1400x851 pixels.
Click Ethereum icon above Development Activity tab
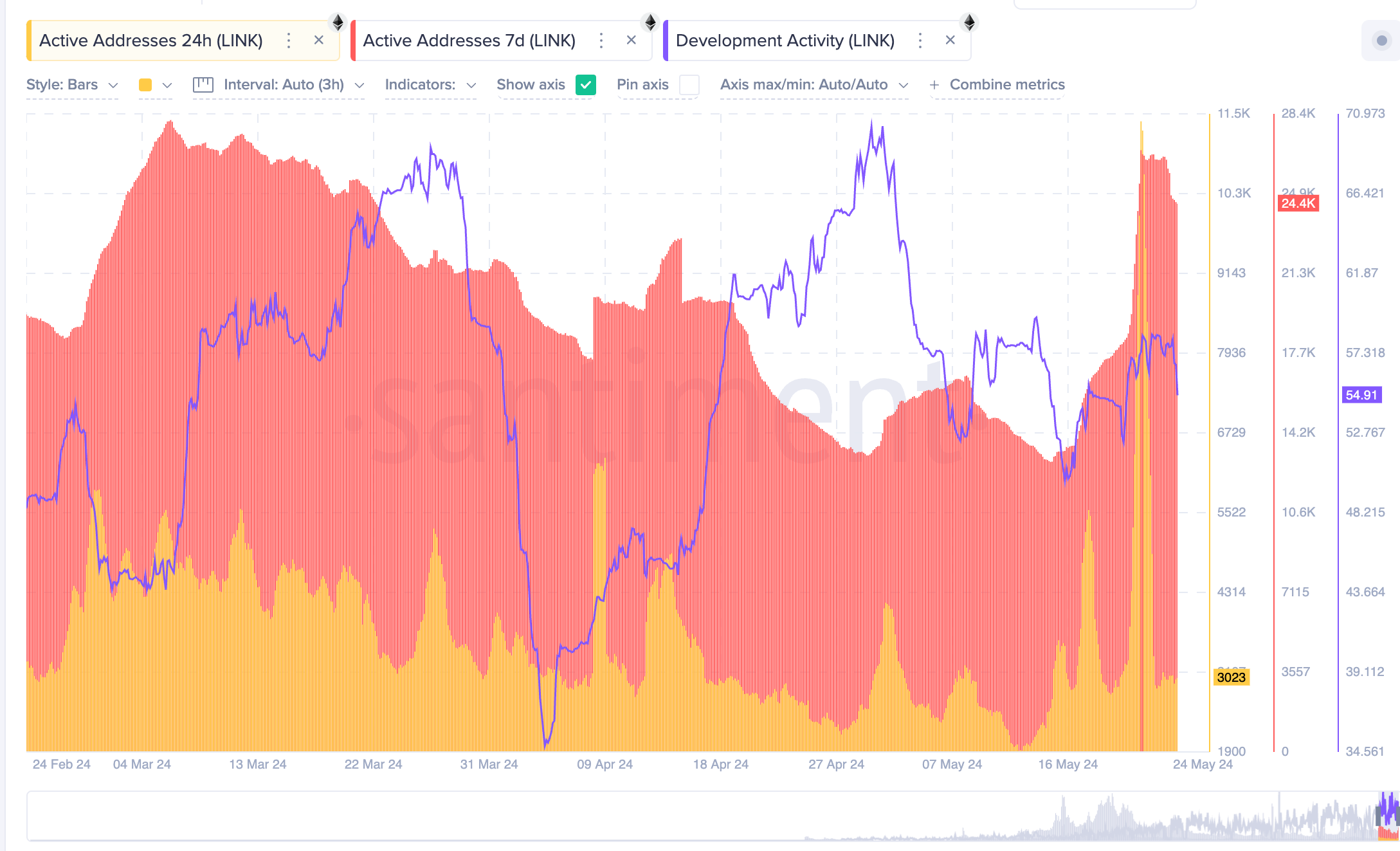969,23
